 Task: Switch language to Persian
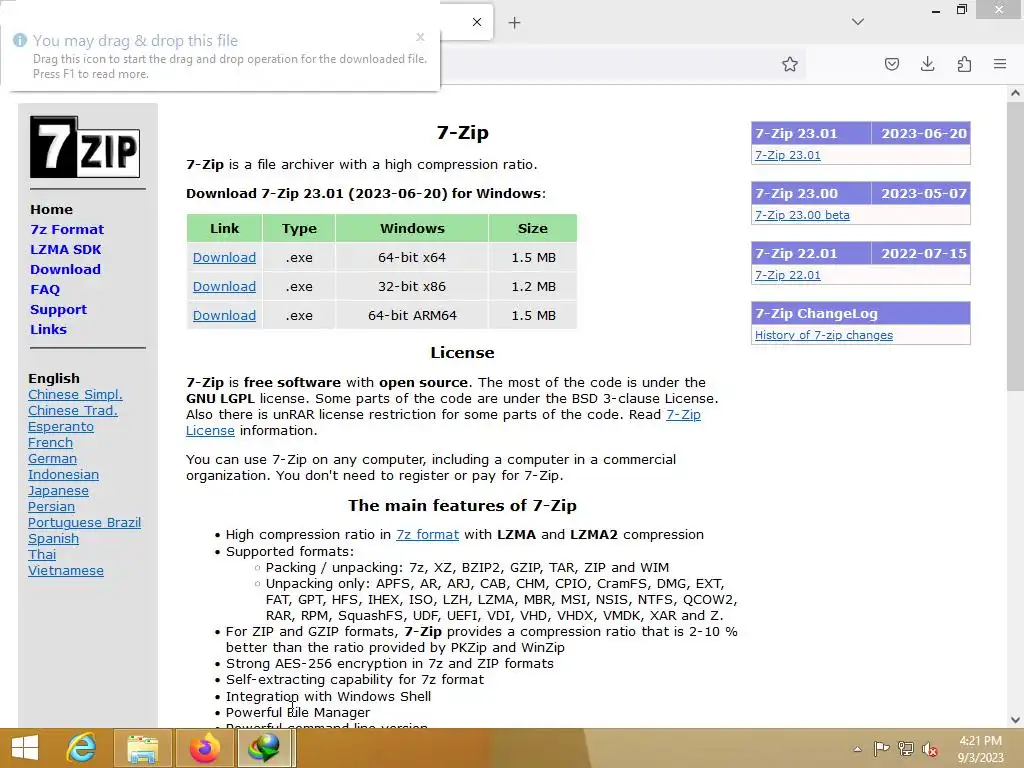(51, 506)
